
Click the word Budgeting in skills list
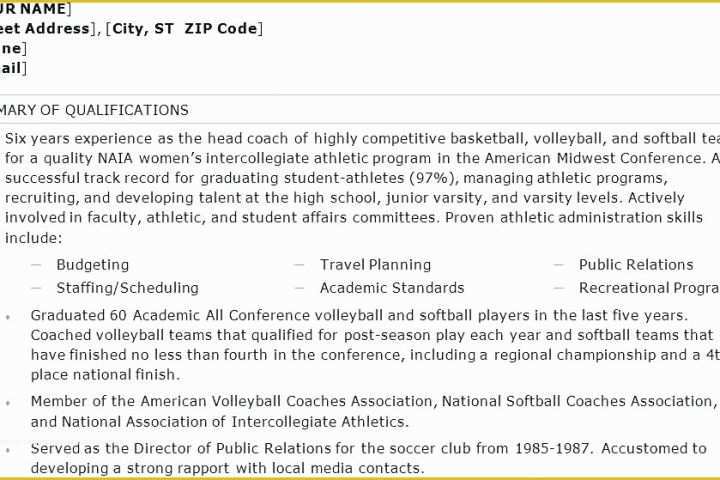(x=93, y=265)
